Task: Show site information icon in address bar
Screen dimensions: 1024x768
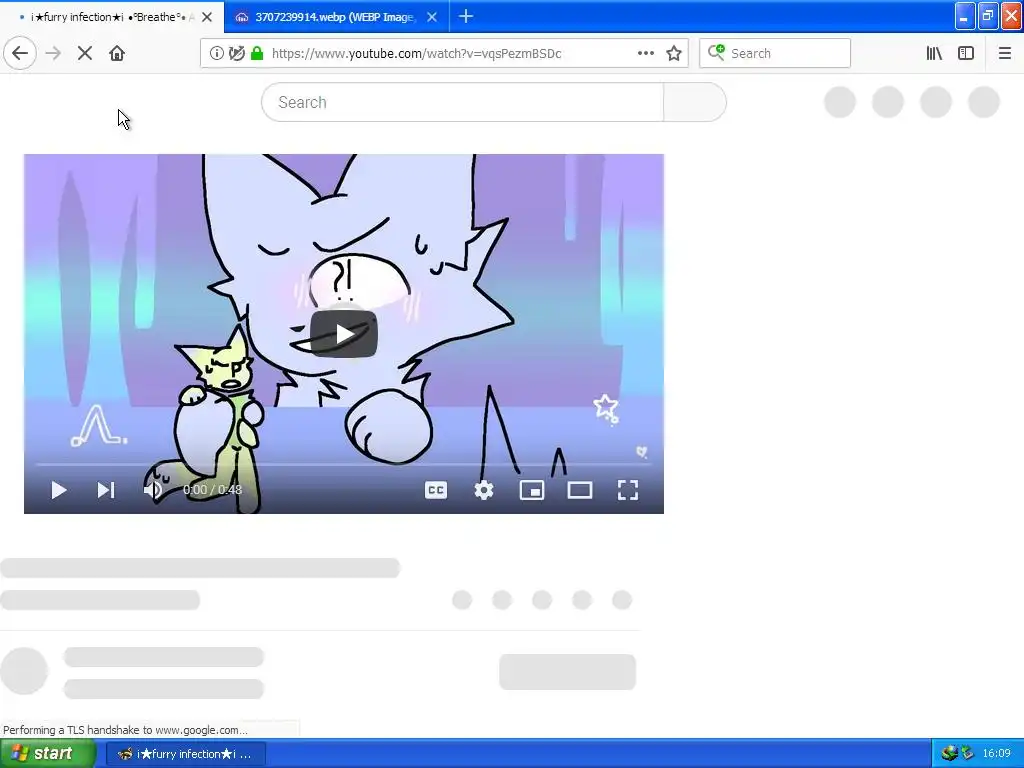Action: (216, 54)
